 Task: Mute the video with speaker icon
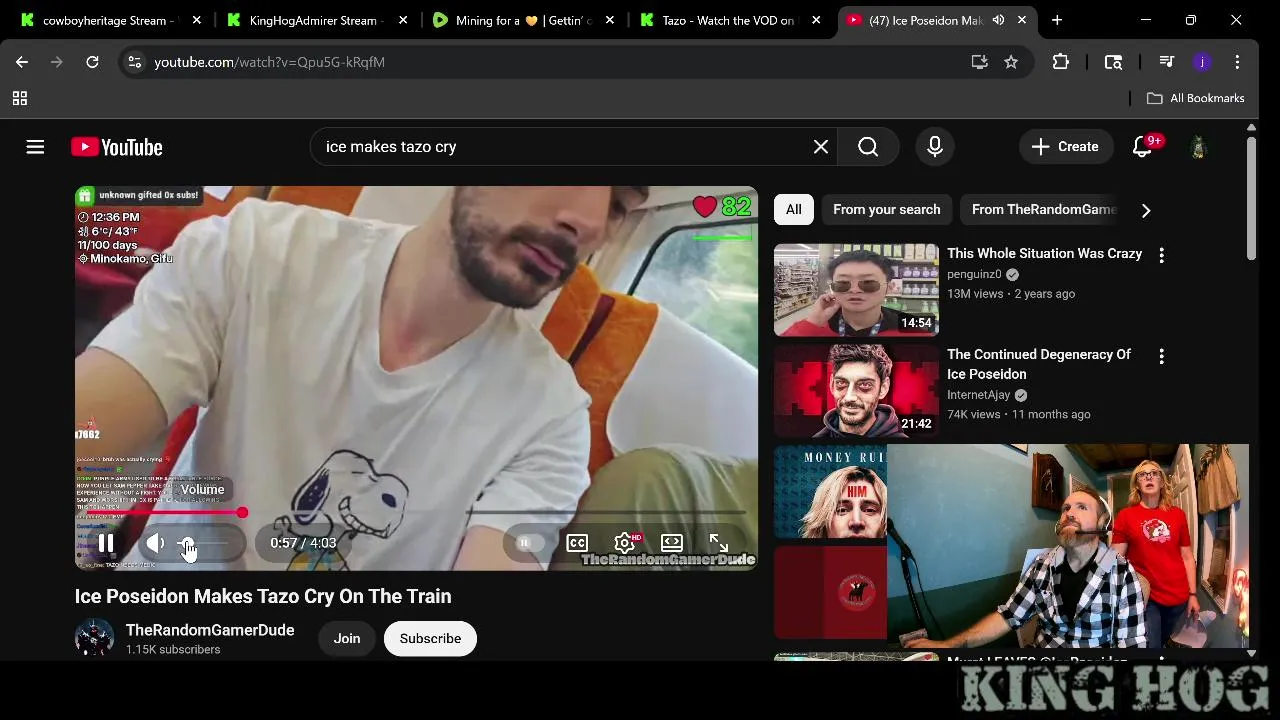pos(155,543)
